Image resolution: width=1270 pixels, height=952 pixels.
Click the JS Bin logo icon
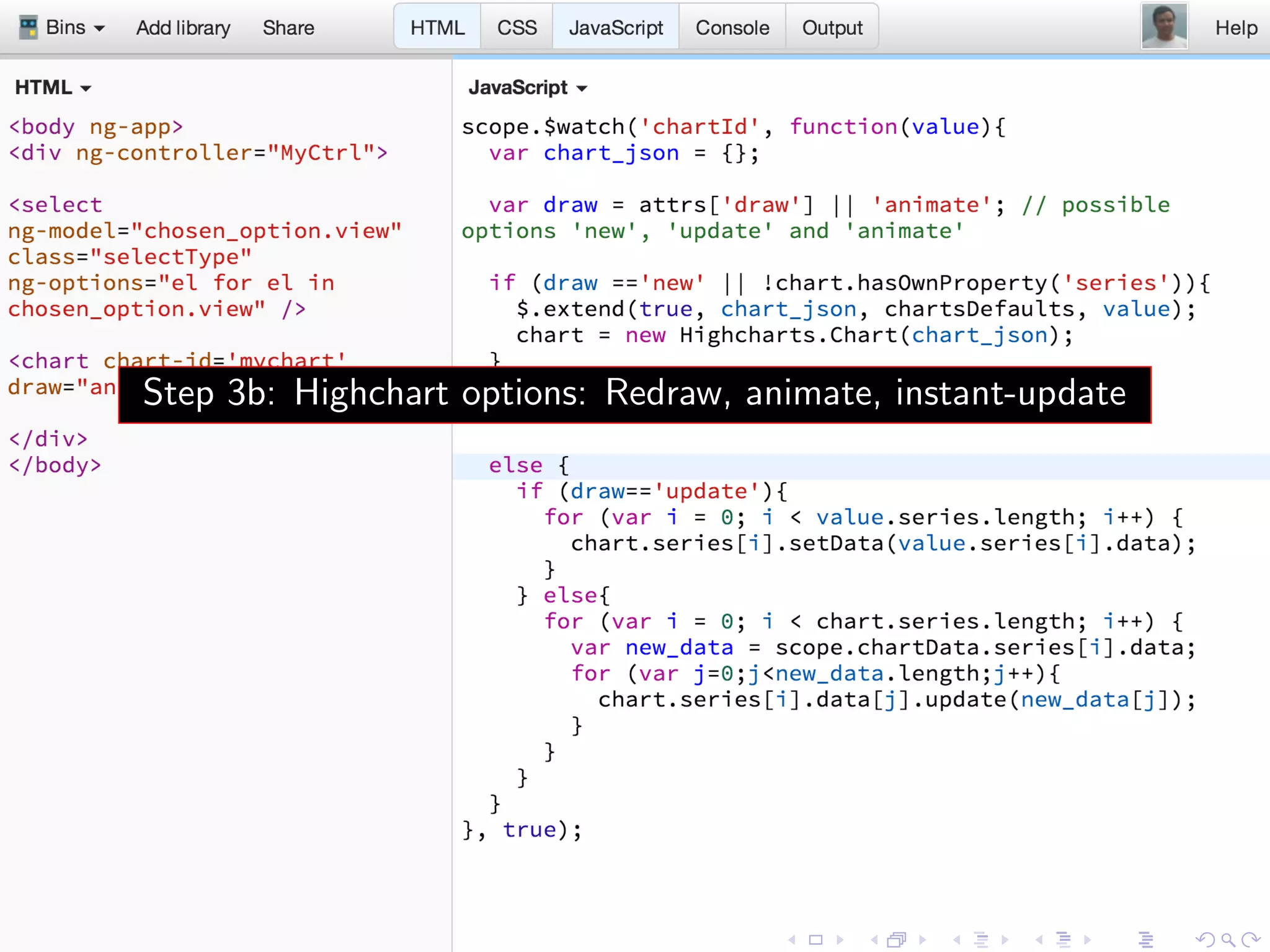point(28,28)
